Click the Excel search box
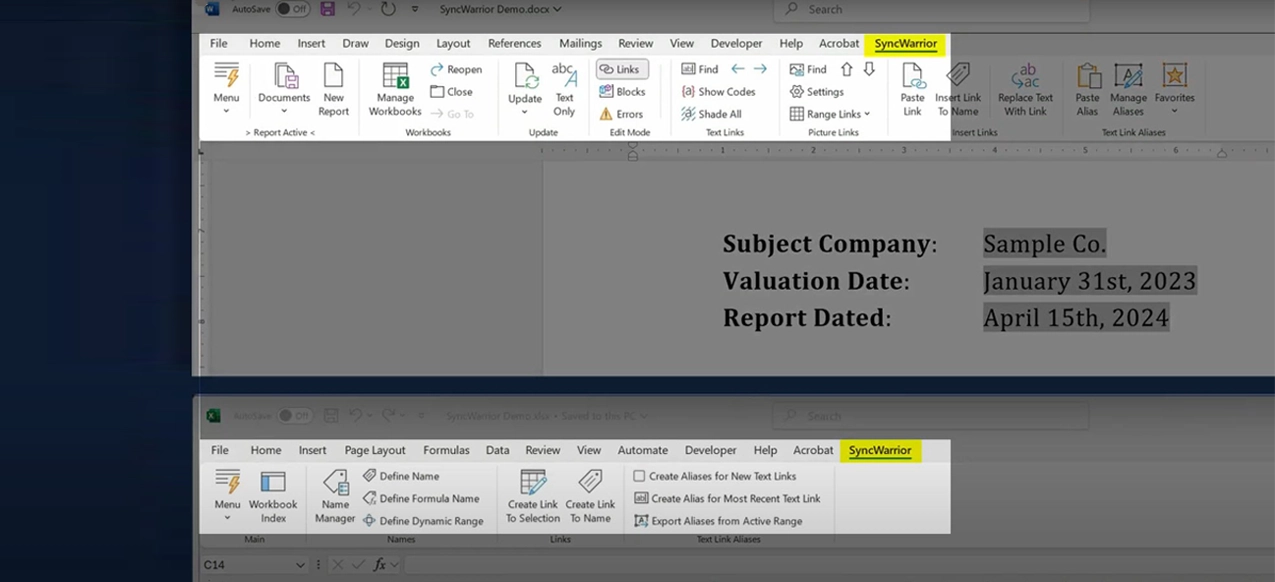Screen dimensions: 1275x582 930,415
